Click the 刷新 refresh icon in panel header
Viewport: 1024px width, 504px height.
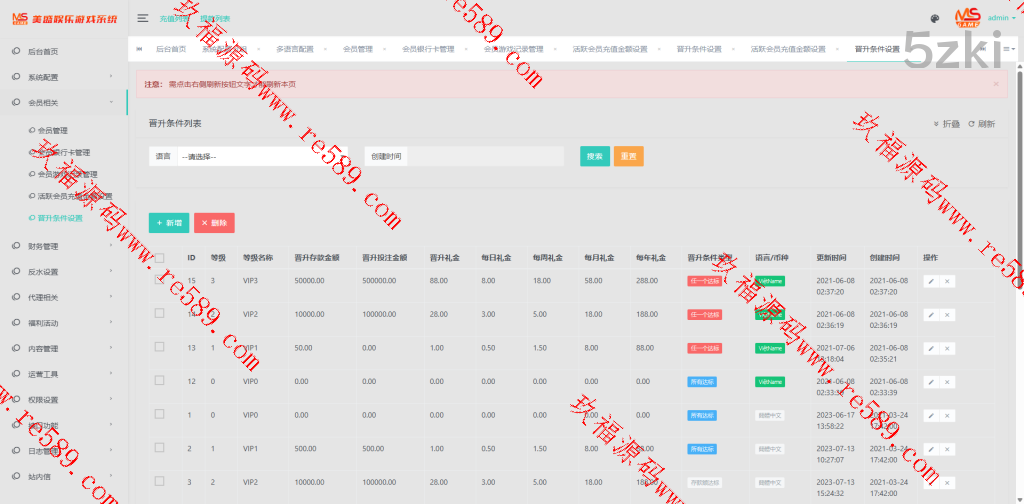pos(971,124)
